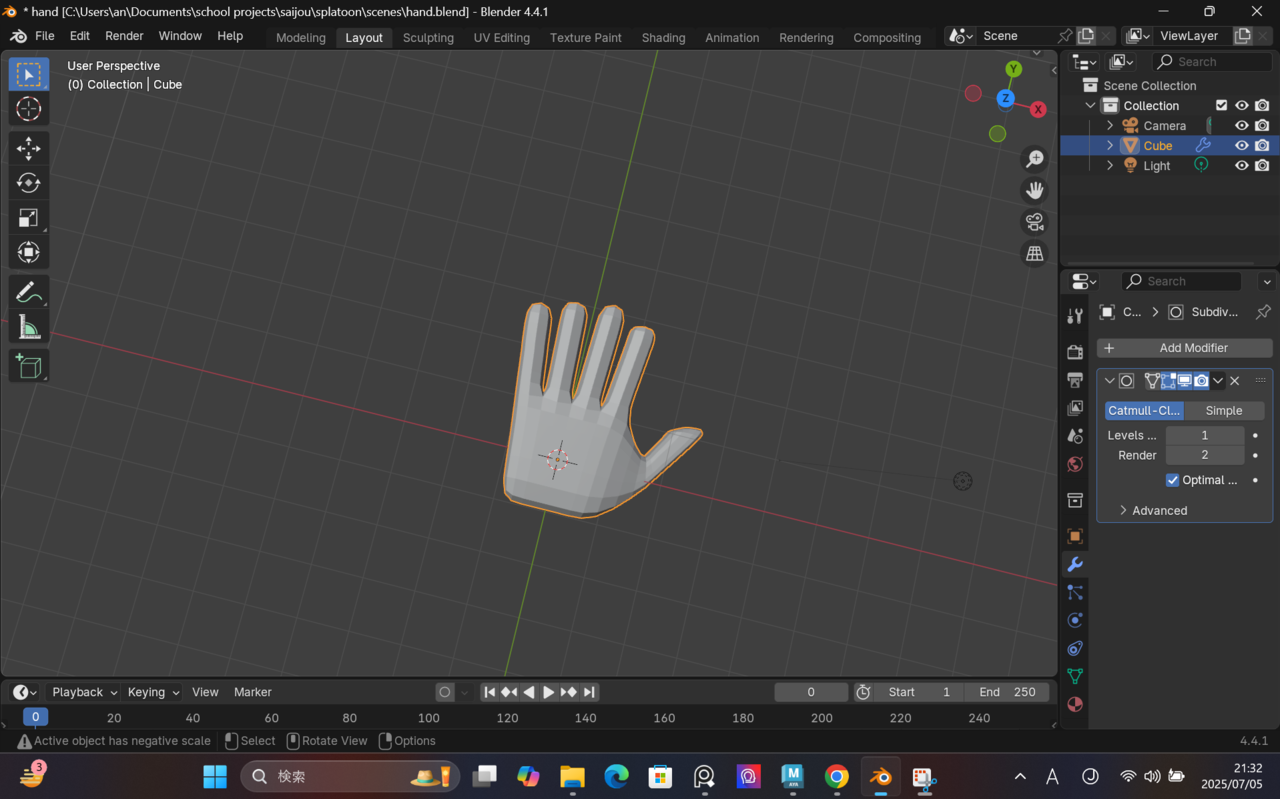Open the Material properties tab
The height and width of the screenshot is (799, 1280).
click(x=1075, y=704)
